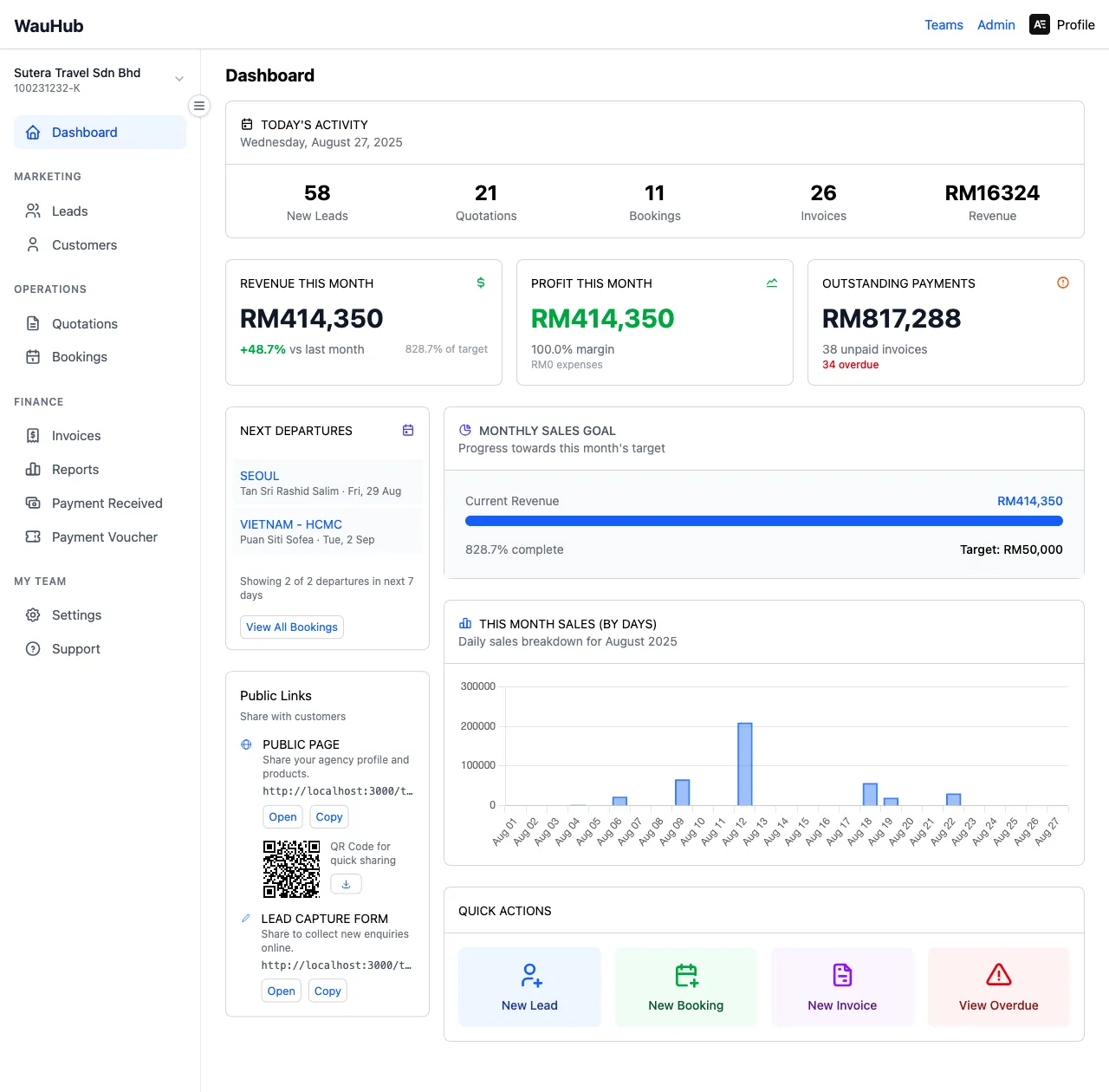Open the AE profile avatar menu
This screenshot has width=1109, height=1092.
tap(1040, 24)
